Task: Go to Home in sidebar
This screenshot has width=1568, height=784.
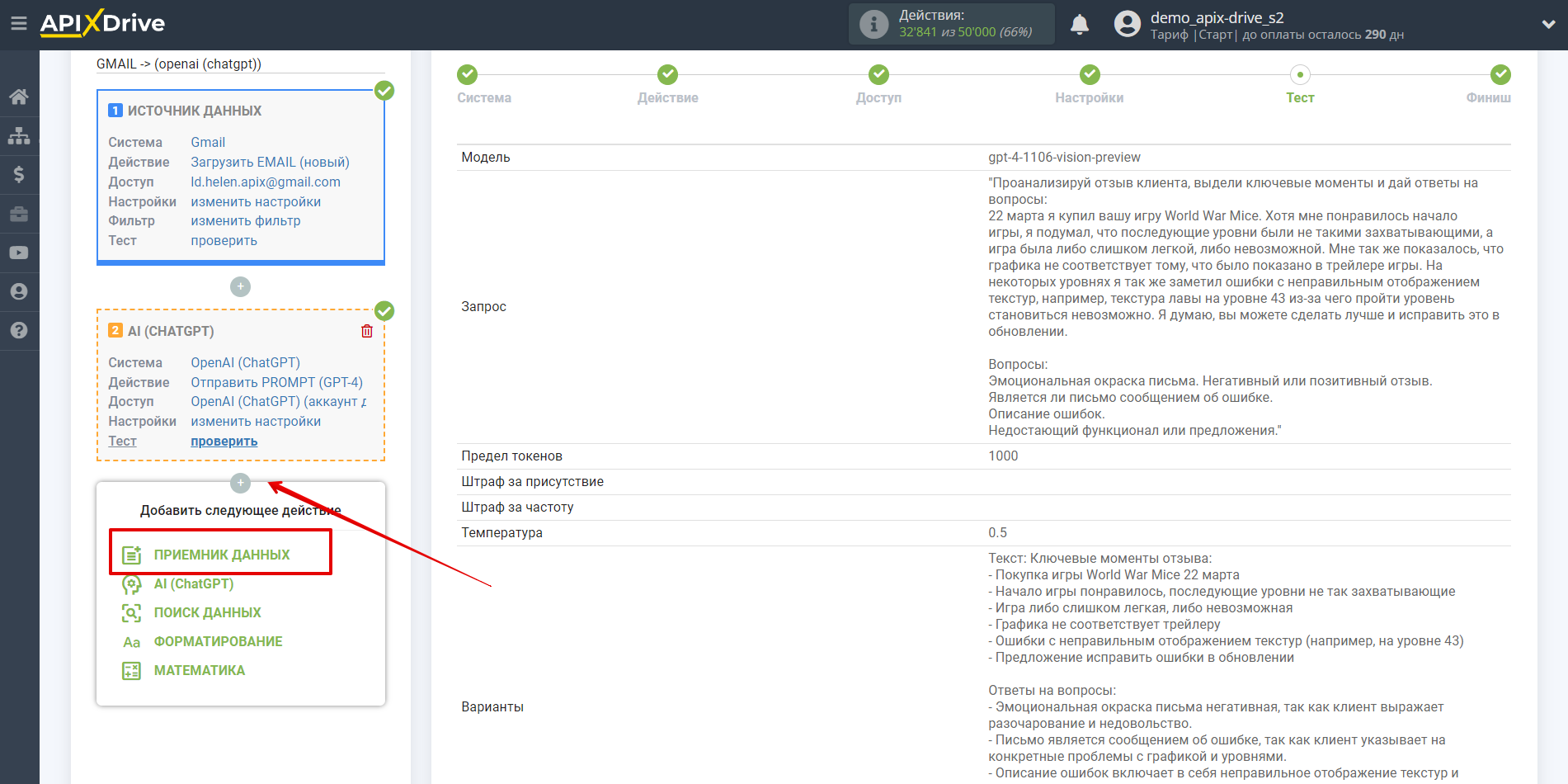Action: 19,97
